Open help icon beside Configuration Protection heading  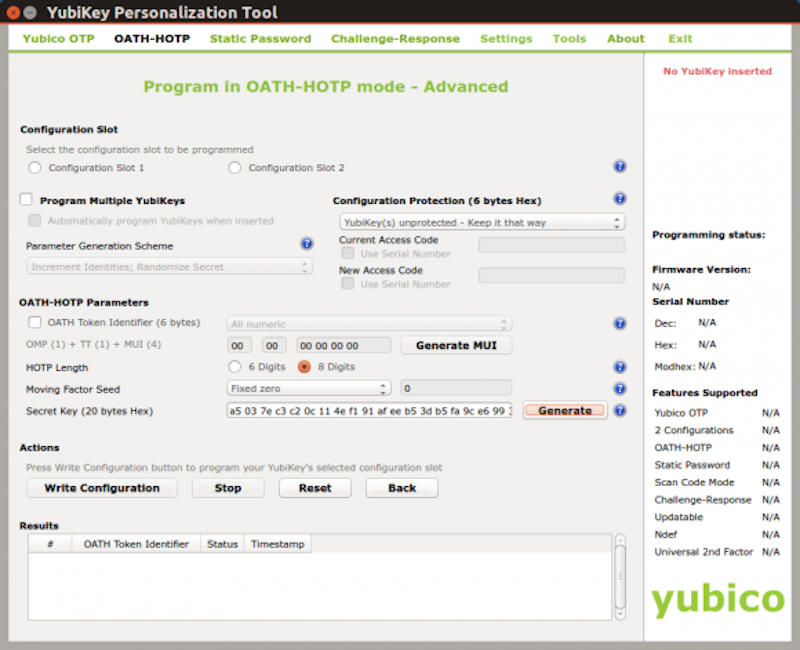(x=619, y=198)
